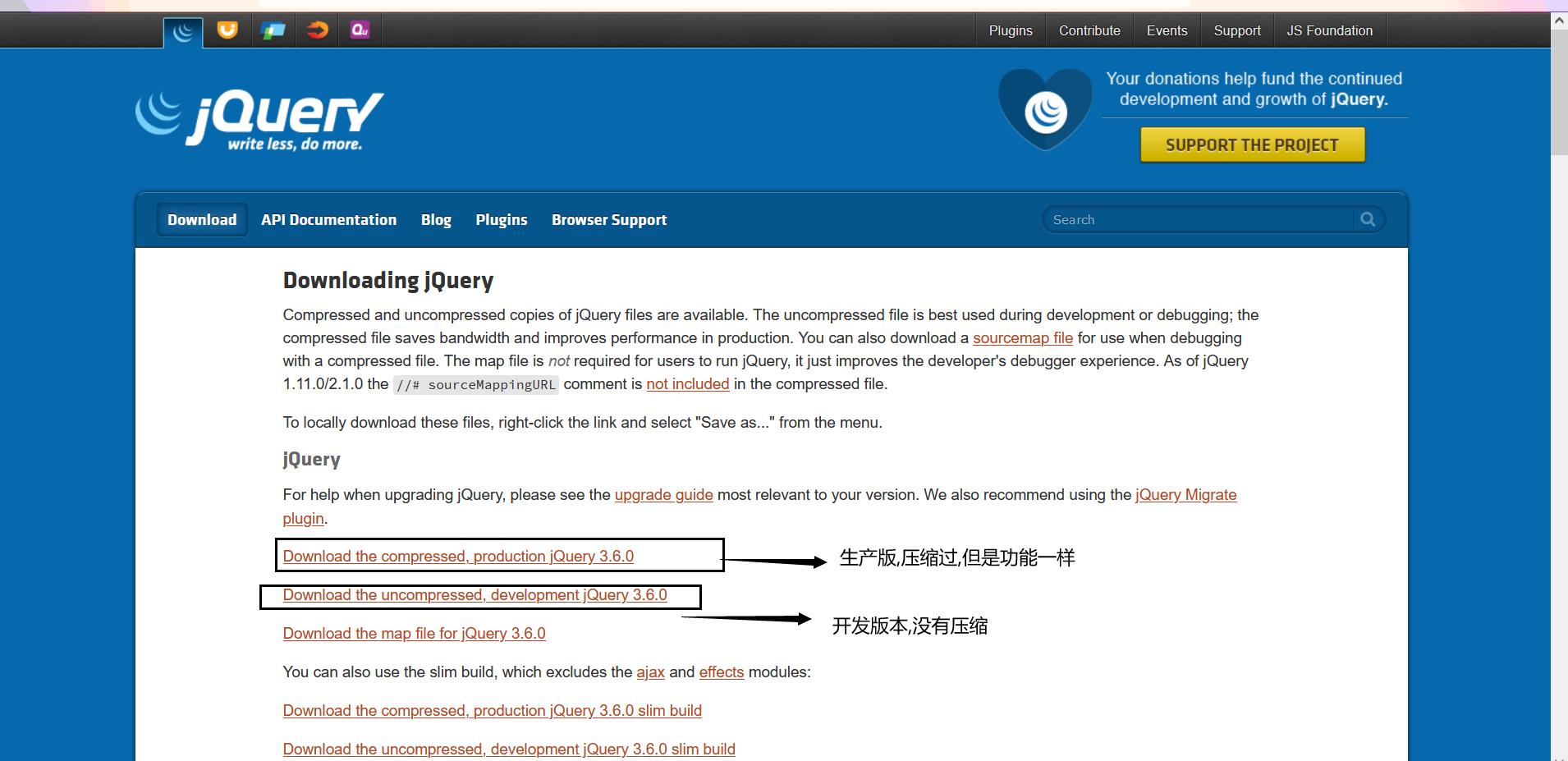
Task: Open the Plugins top bar link
Action: pyautogui.click(x=1011, y=30)
